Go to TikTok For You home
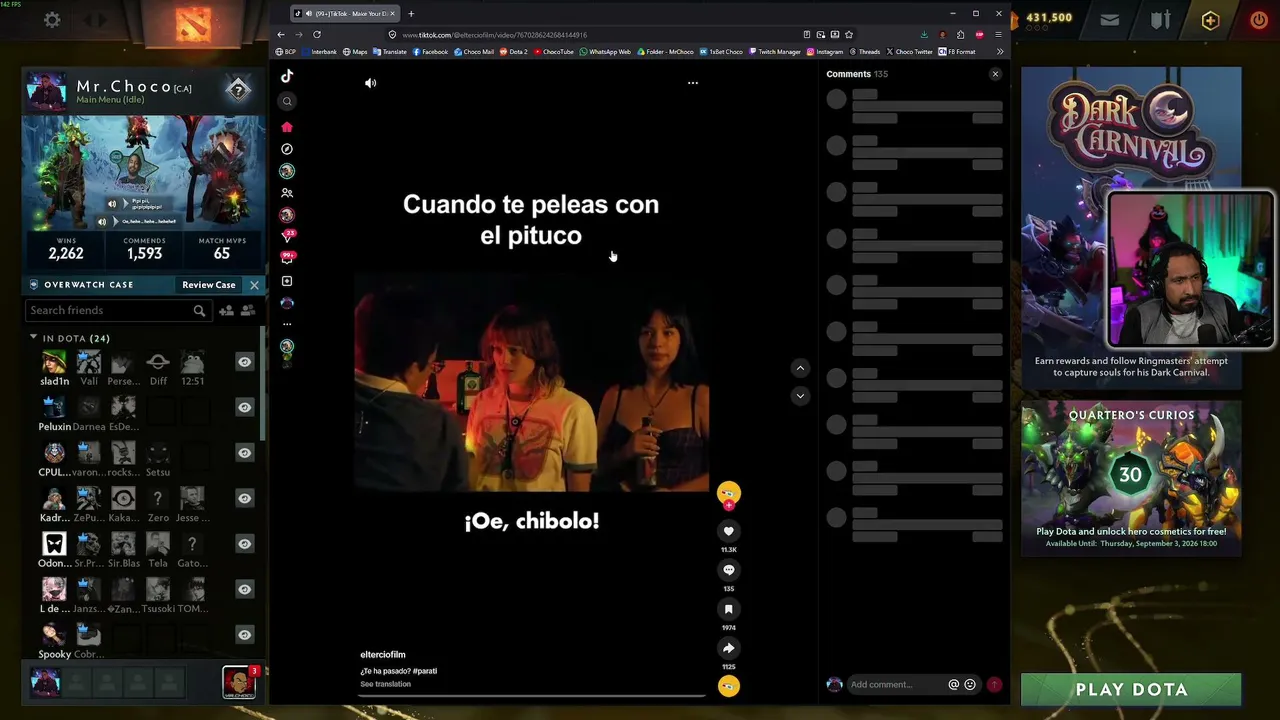 [287, 127]
